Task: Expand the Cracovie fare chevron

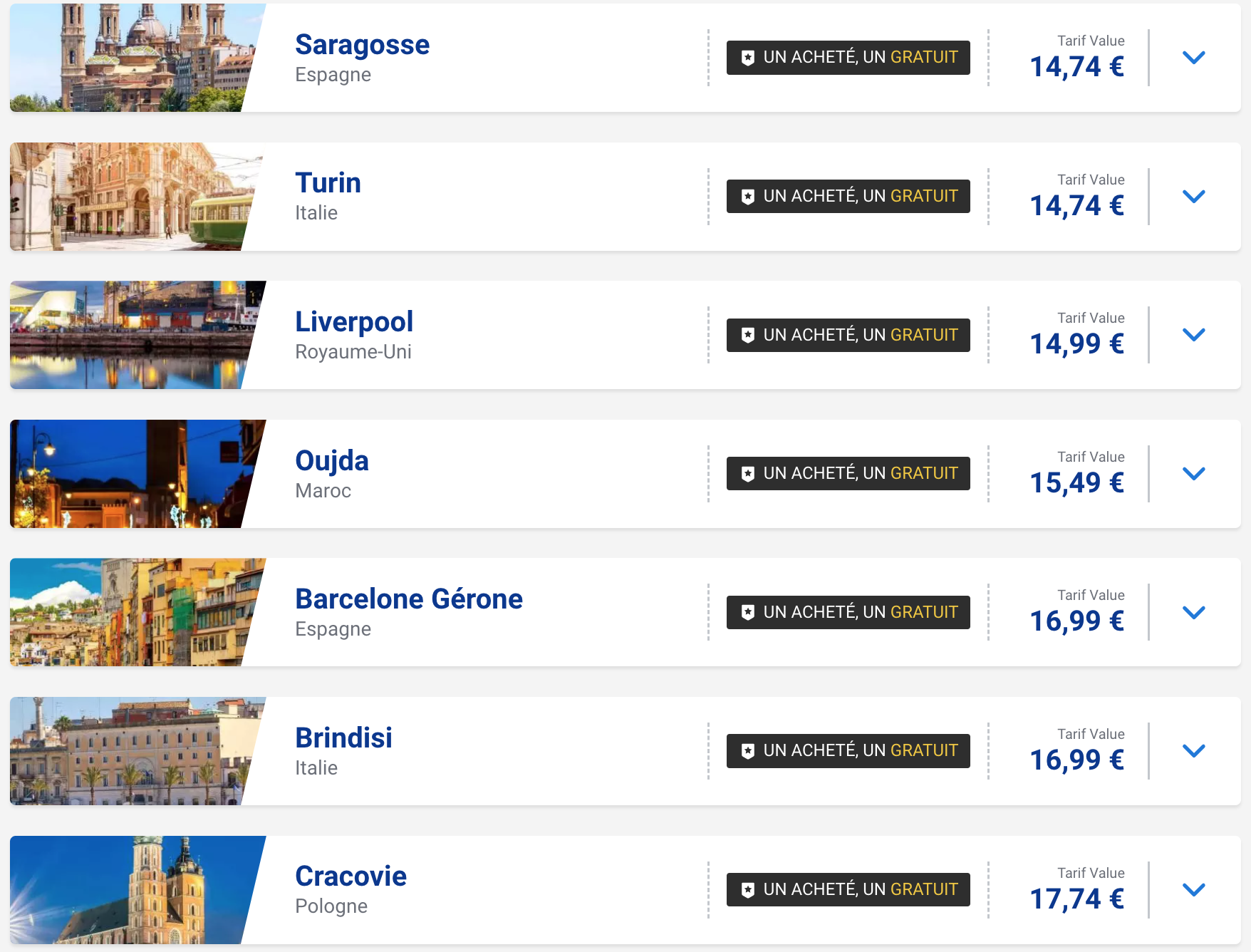Action: pyautogui.click(x=1193, y=890)
